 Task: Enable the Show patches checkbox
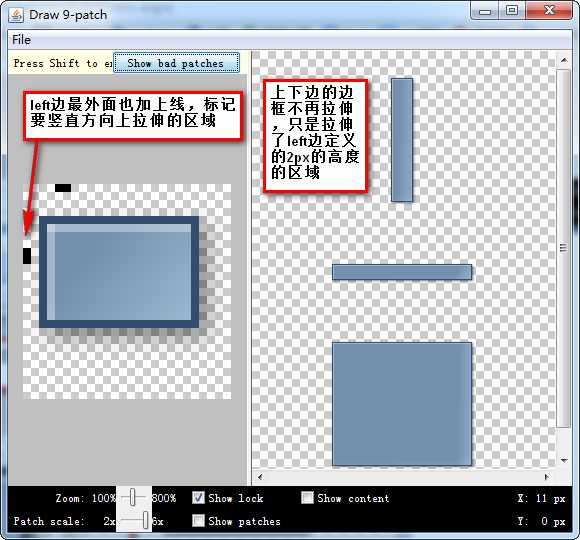pos(198,521)
